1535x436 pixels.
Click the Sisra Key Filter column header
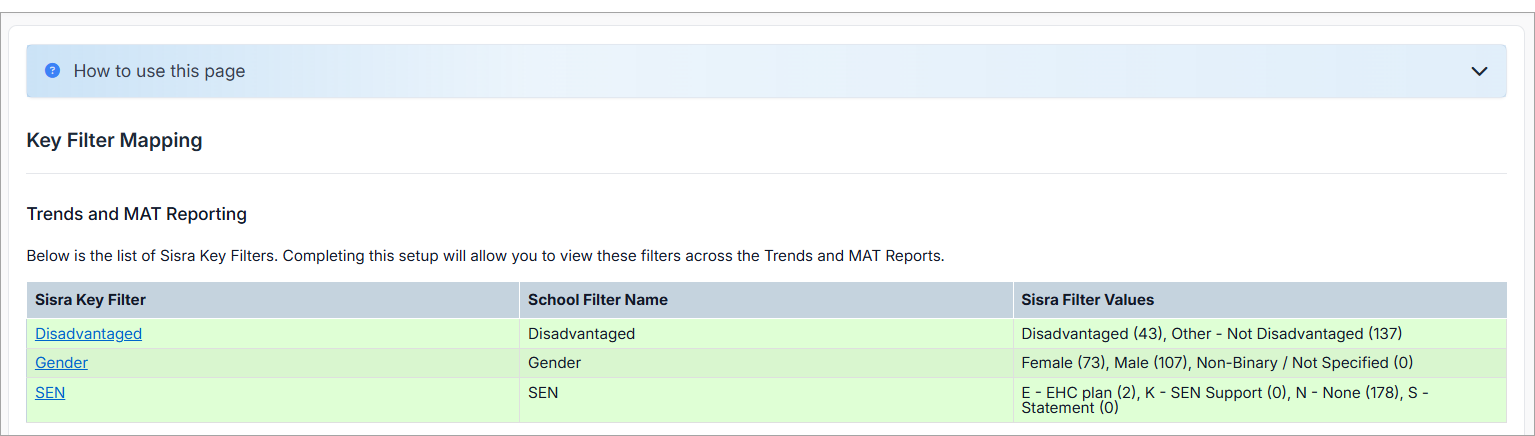click(x=90, y=300)
